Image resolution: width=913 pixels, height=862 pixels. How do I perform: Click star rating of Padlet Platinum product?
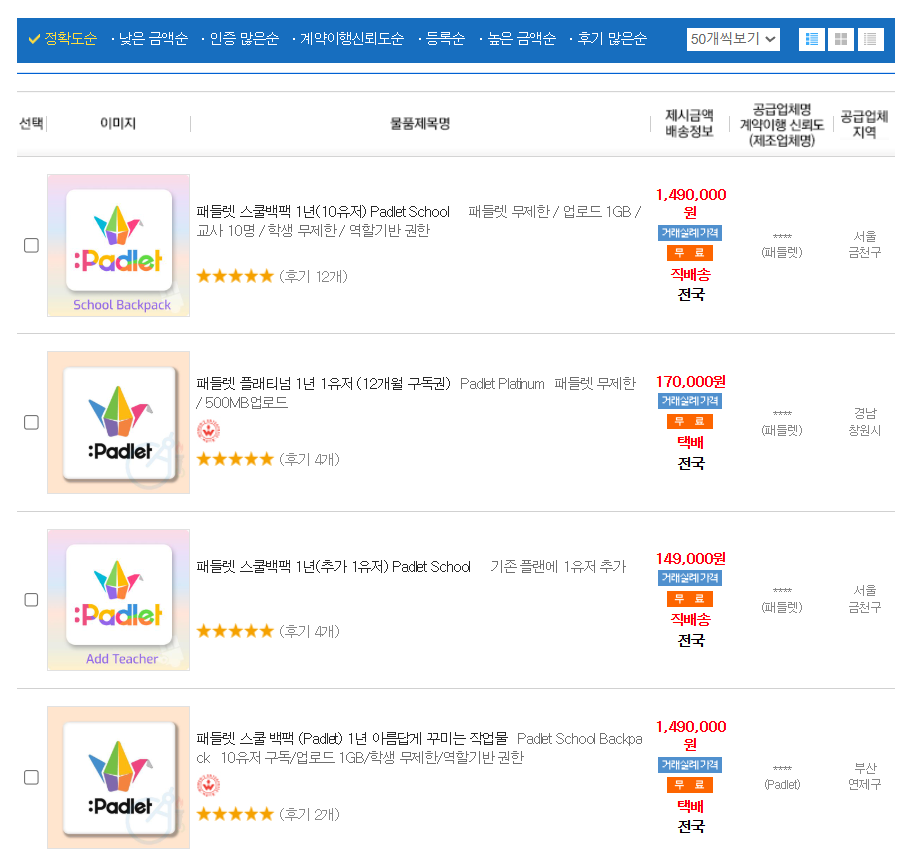click(x=235, y=459)
